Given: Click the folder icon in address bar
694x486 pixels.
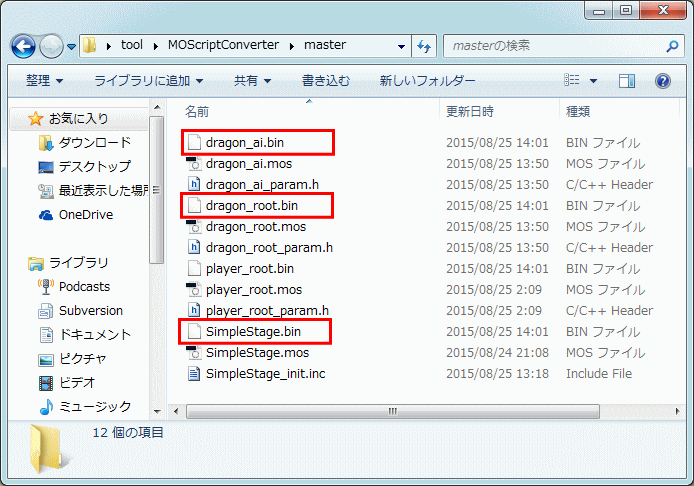Looking at the screenshot, I should pyautogui.click(x=90, y=45).
